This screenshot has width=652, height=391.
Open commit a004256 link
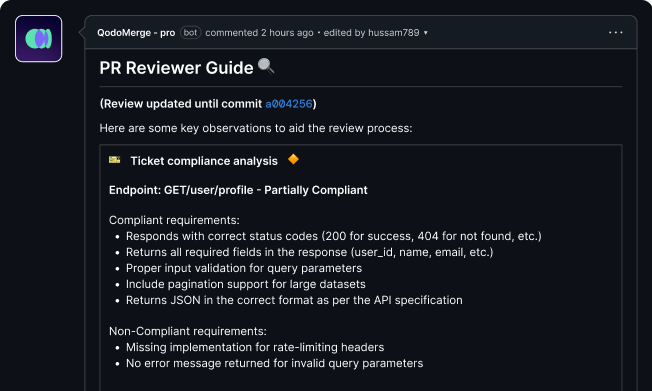289,104
